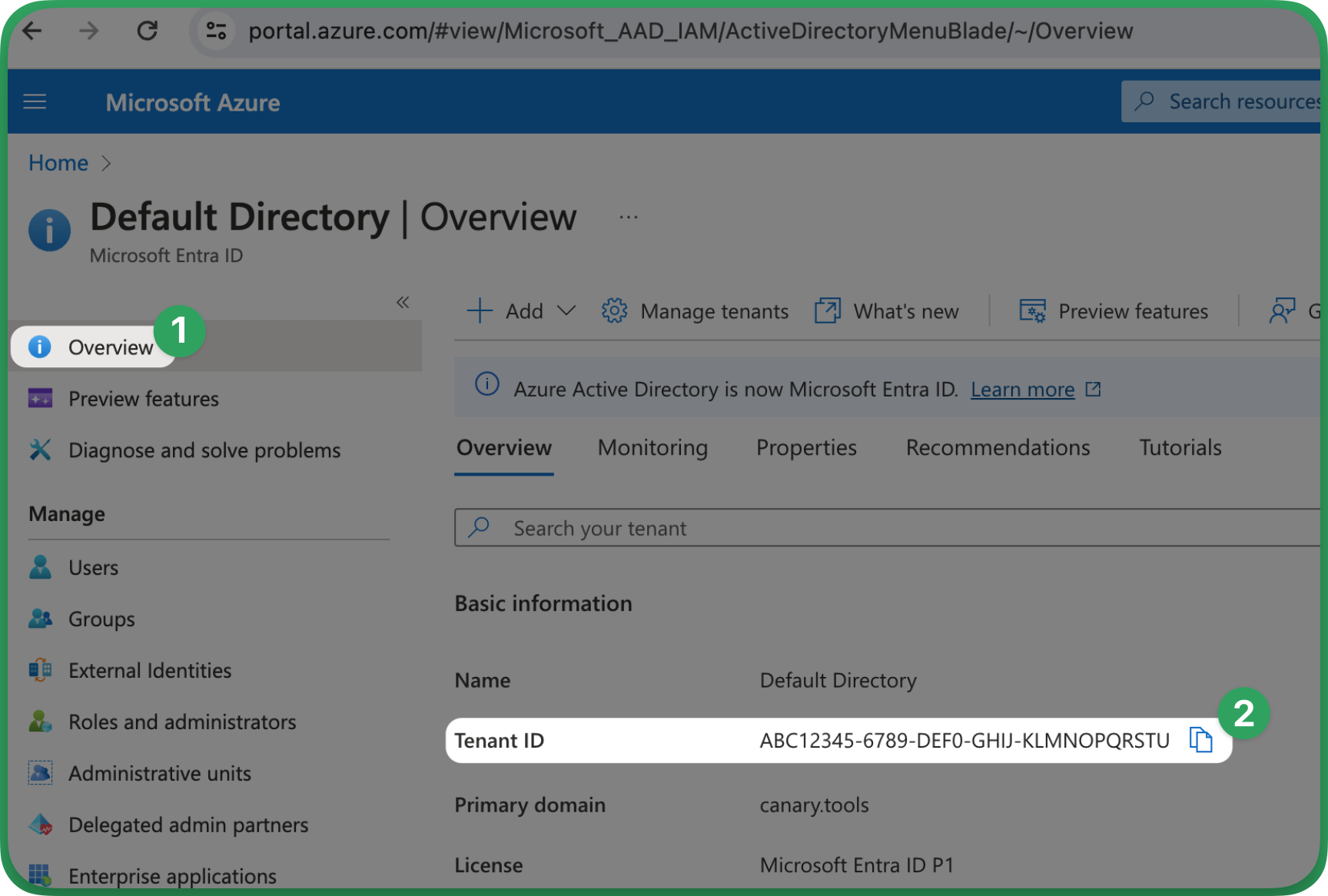1328x896 pixels.
Task: Go forward using the browser forward arrow
Action: pyautogui.click(x=89, y=31)
